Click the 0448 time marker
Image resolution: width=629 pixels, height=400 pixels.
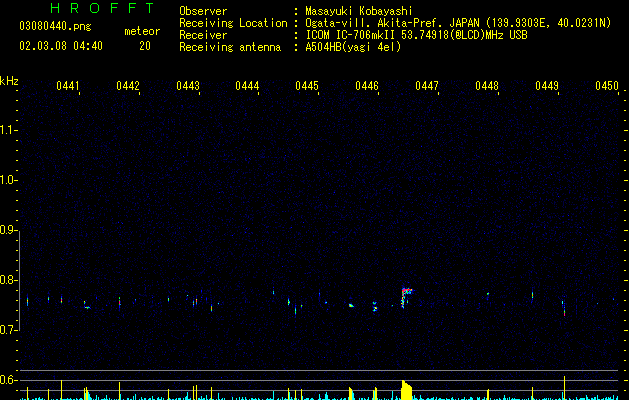[x=487, y=86]
